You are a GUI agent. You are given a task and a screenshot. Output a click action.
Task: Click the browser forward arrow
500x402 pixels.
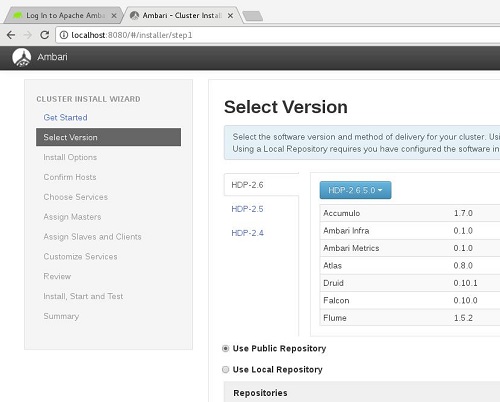(28, 35)
